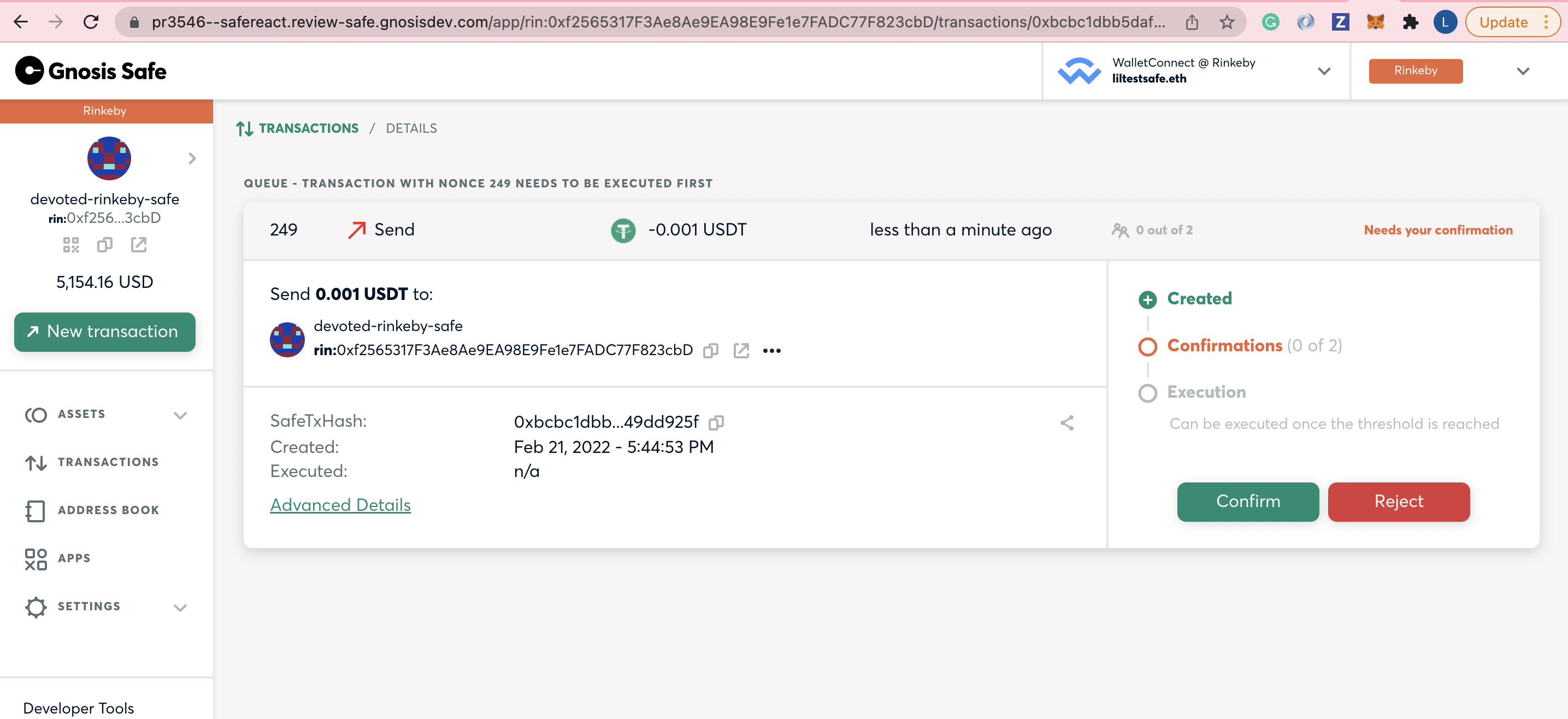
Task: Click the Transactions breadcrumb link
Action: click(x=308, y=128)
